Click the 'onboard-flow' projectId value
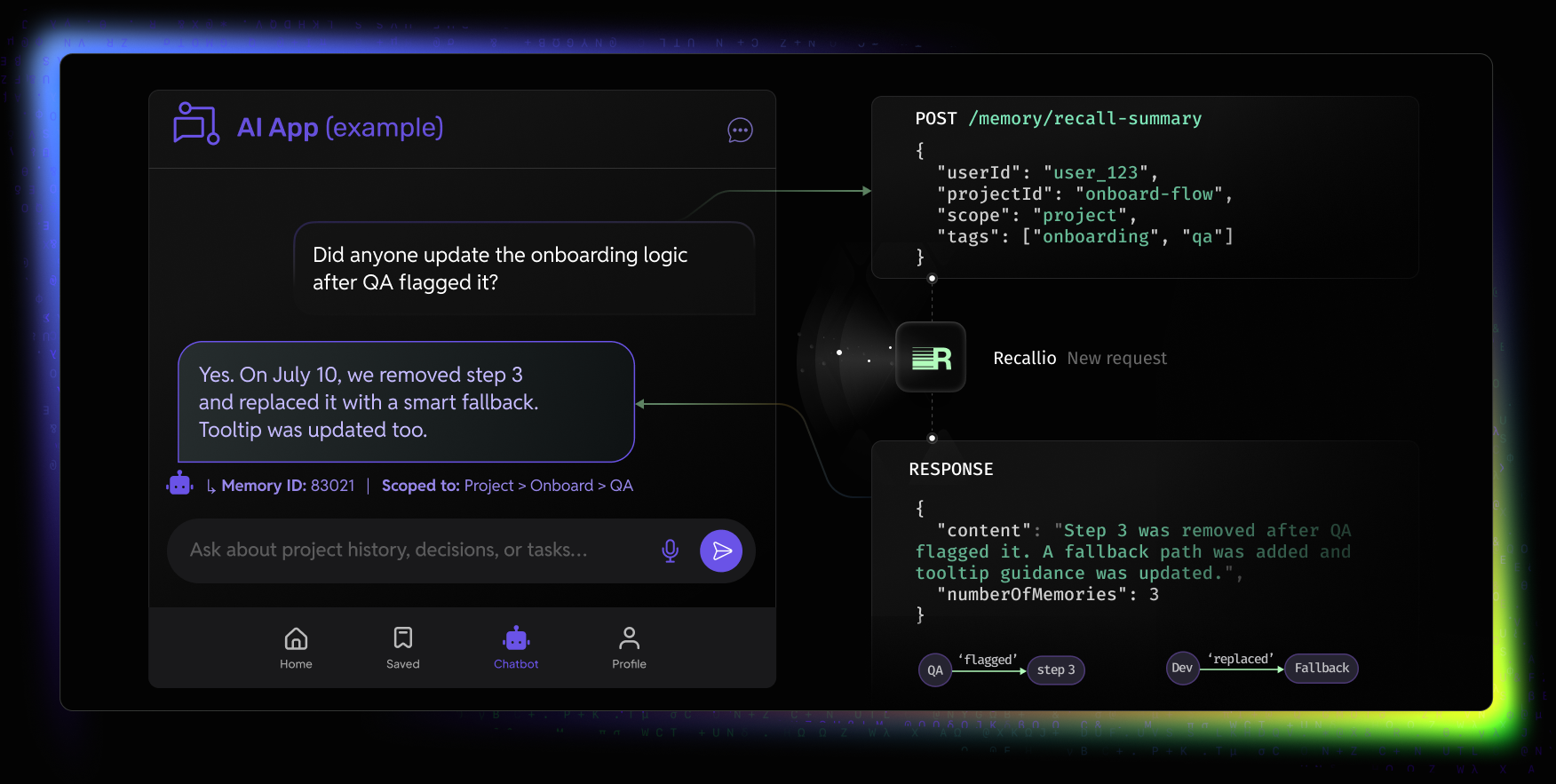Viewport: 1556px width, 784px height. point(1149,194)
